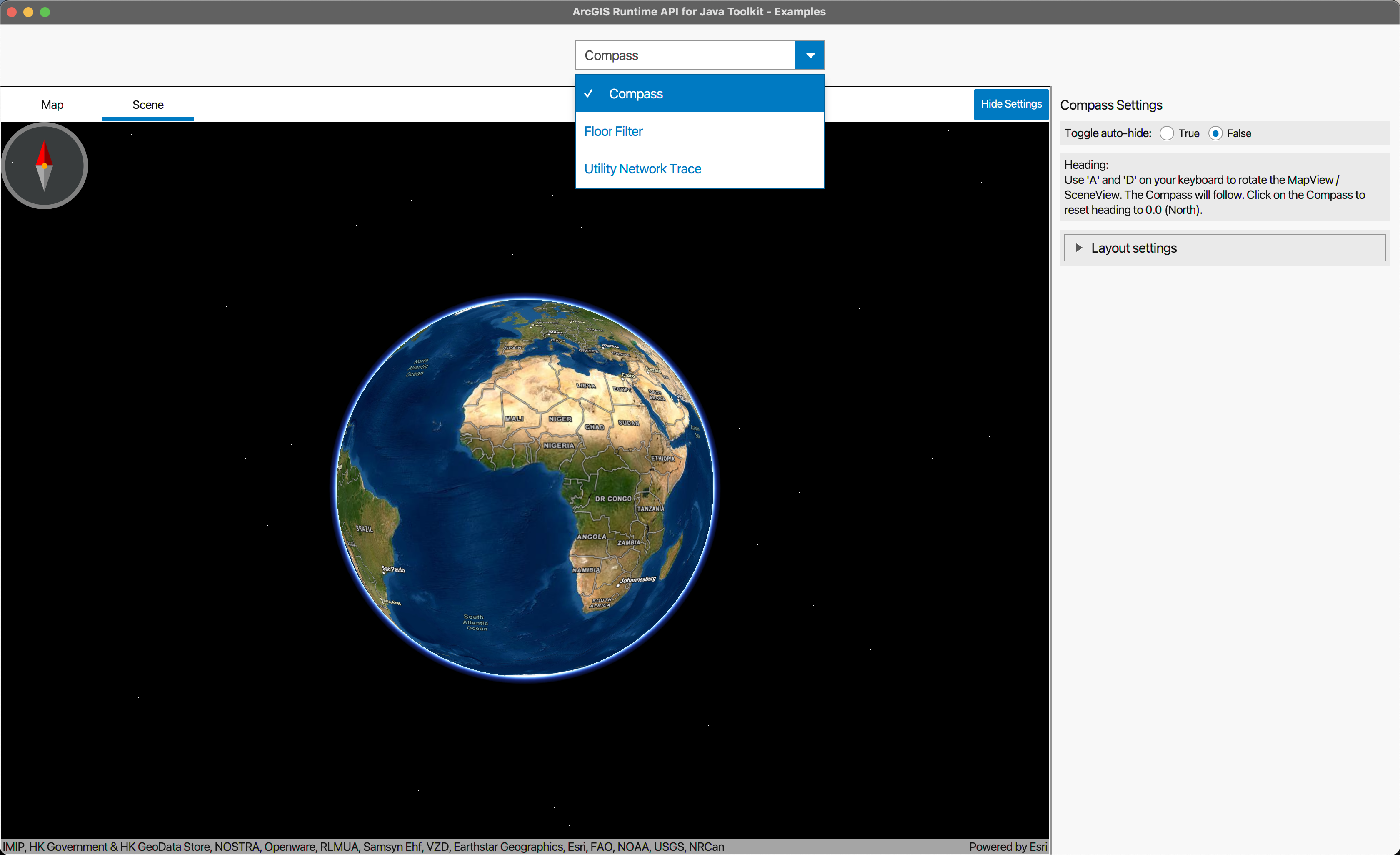Click the yellow minimize window button

click(x=28, y=12)
